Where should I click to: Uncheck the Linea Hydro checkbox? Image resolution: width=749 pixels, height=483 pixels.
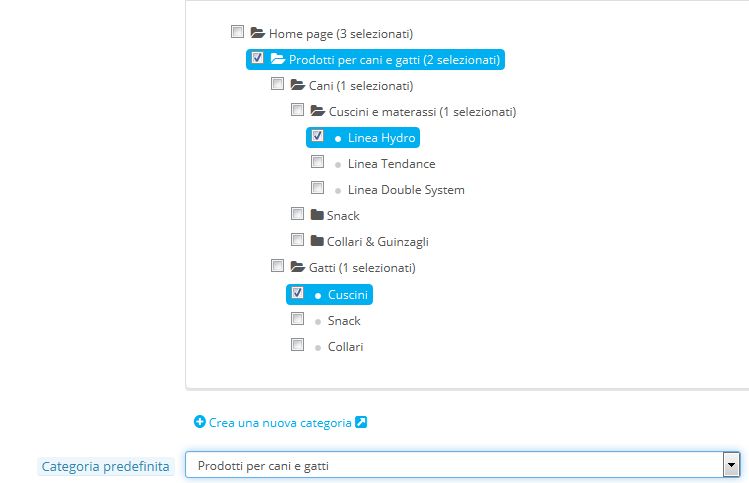pyautogui.click(x=317, y=136)
